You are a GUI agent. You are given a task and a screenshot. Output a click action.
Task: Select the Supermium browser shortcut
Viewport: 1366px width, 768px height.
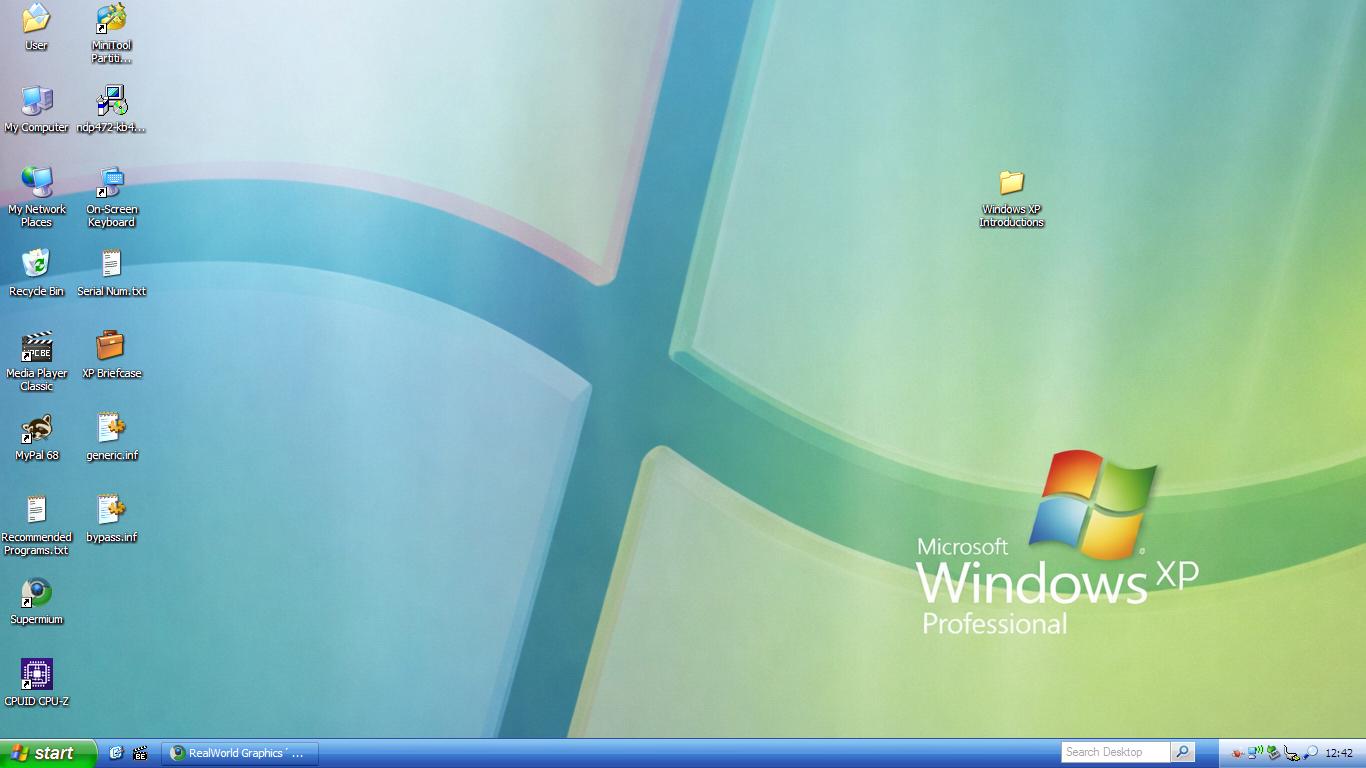click(x=36, y=592)
